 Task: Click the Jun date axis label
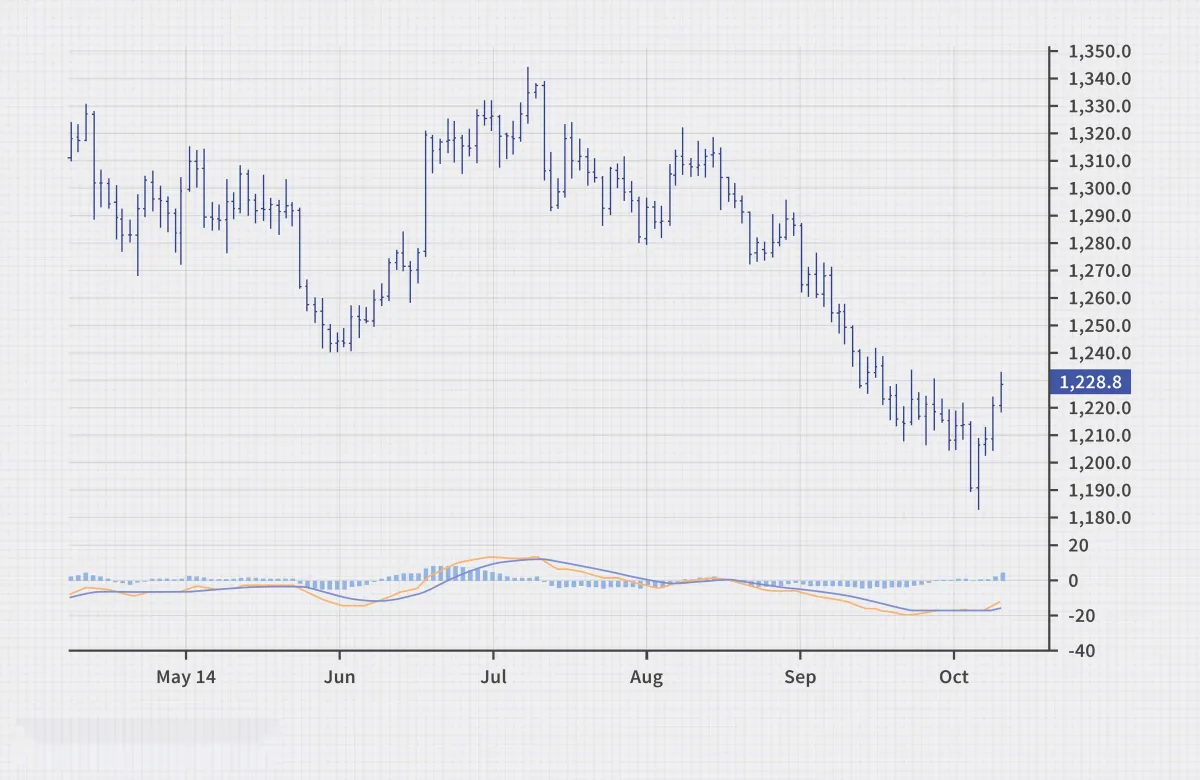tap(339, 677)
